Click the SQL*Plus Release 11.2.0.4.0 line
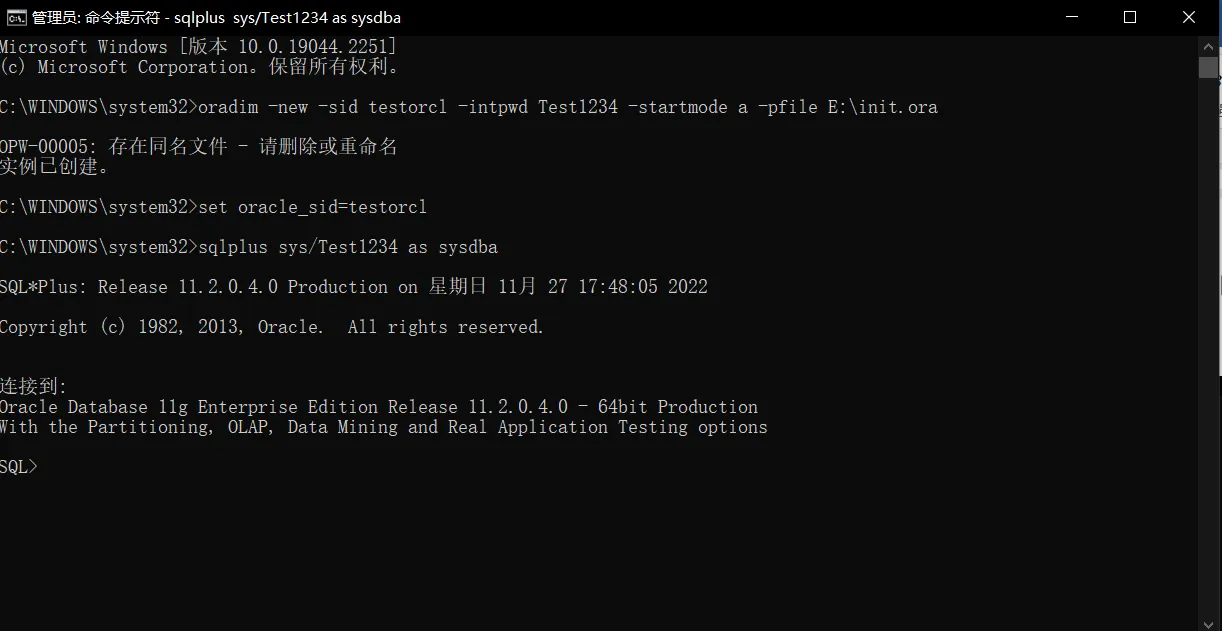The width and height of the screenshot is (1222, 631). coord(353,287)
